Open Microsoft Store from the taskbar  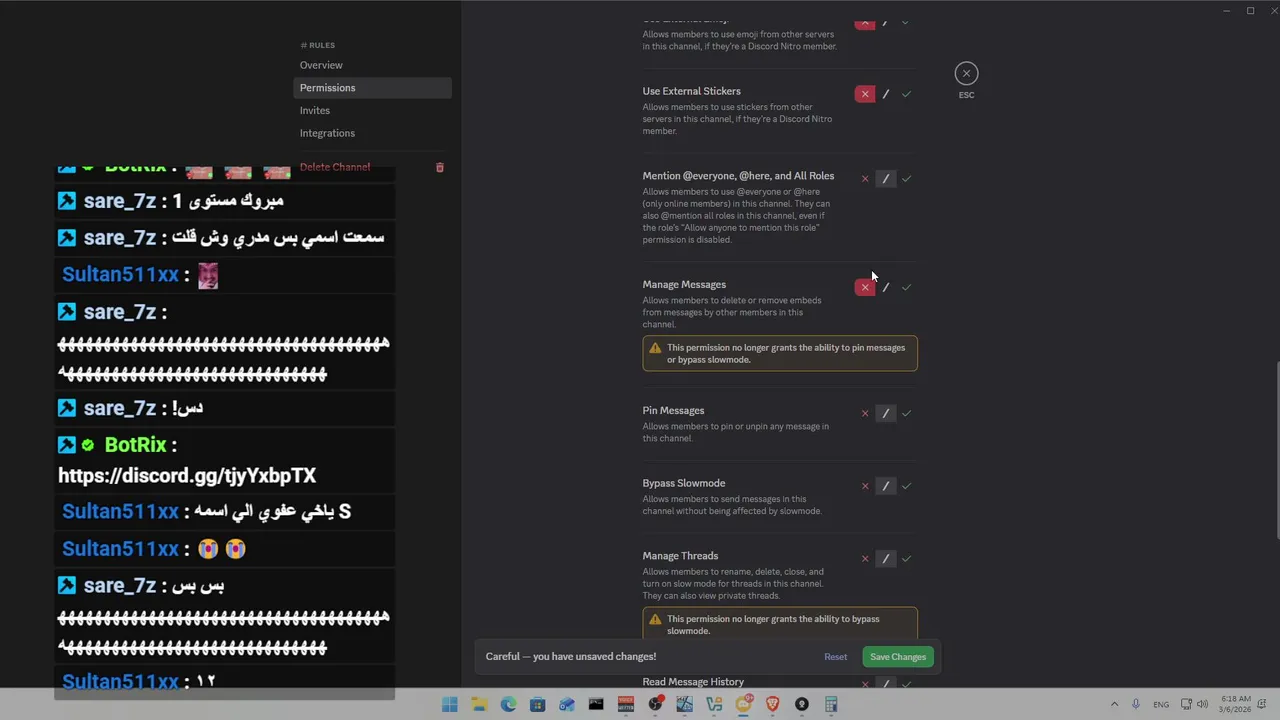pos(537,705)
